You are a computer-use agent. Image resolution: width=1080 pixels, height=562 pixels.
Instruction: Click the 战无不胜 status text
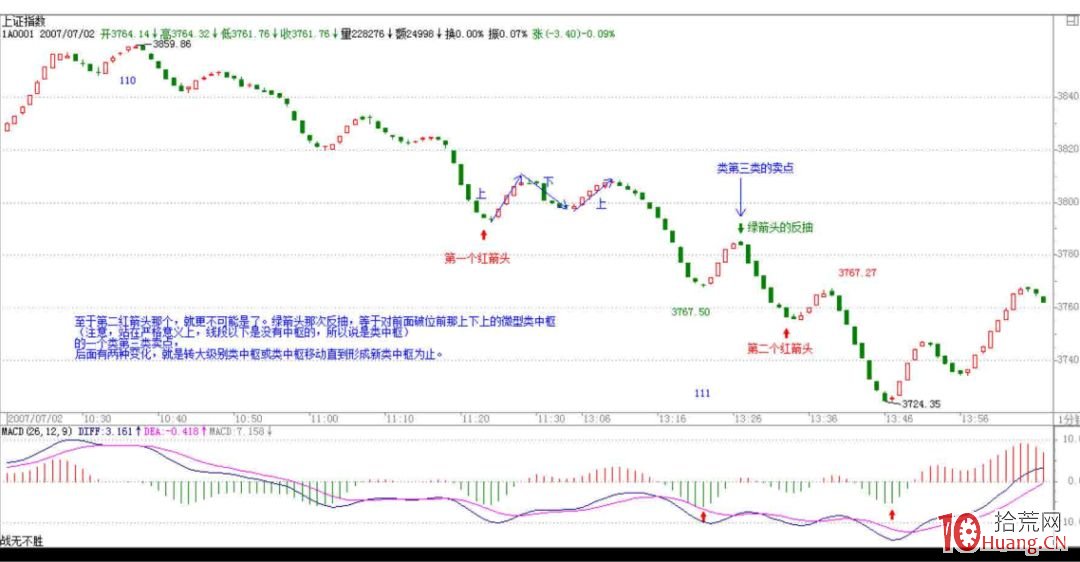(22, 541)
